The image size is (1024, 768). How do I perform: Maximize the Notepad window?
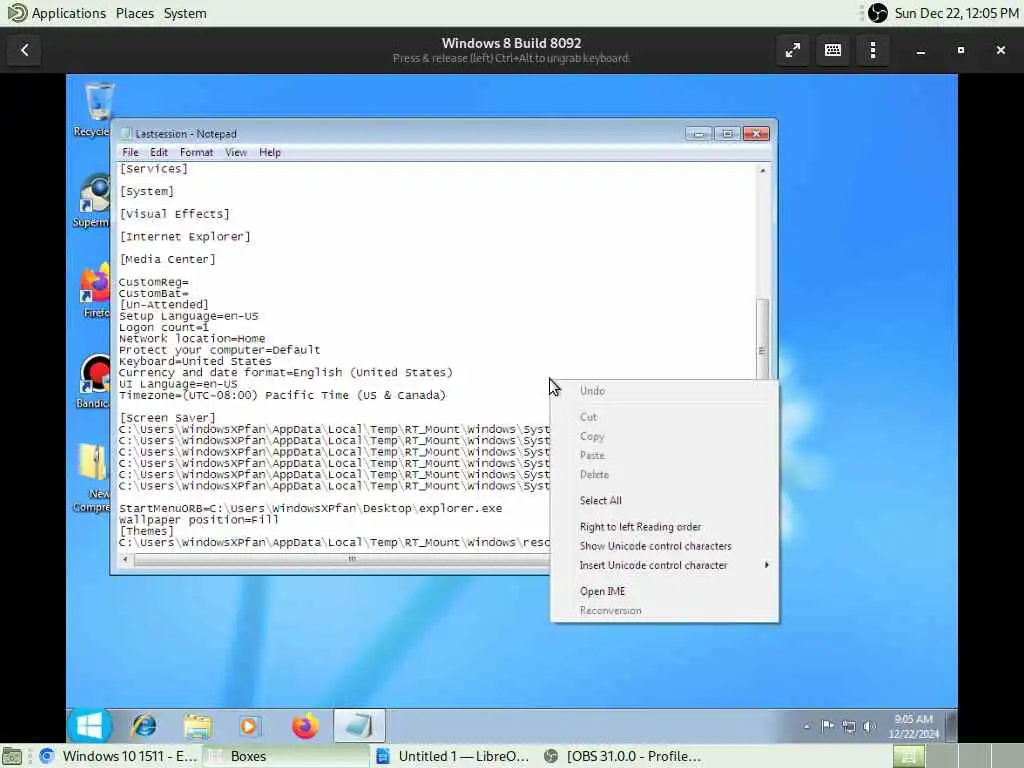tap(728, 134)
